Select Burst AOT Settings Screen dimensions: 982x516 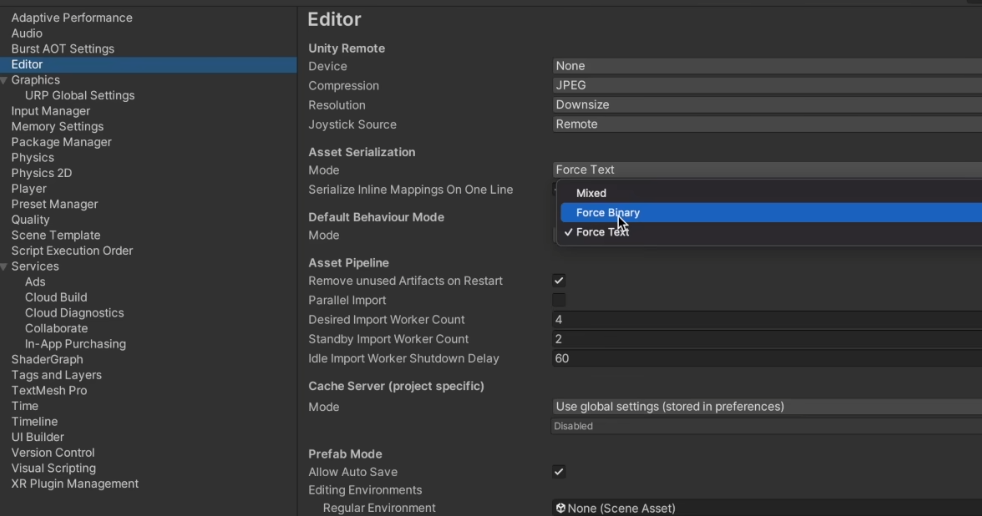click(63, 49)
